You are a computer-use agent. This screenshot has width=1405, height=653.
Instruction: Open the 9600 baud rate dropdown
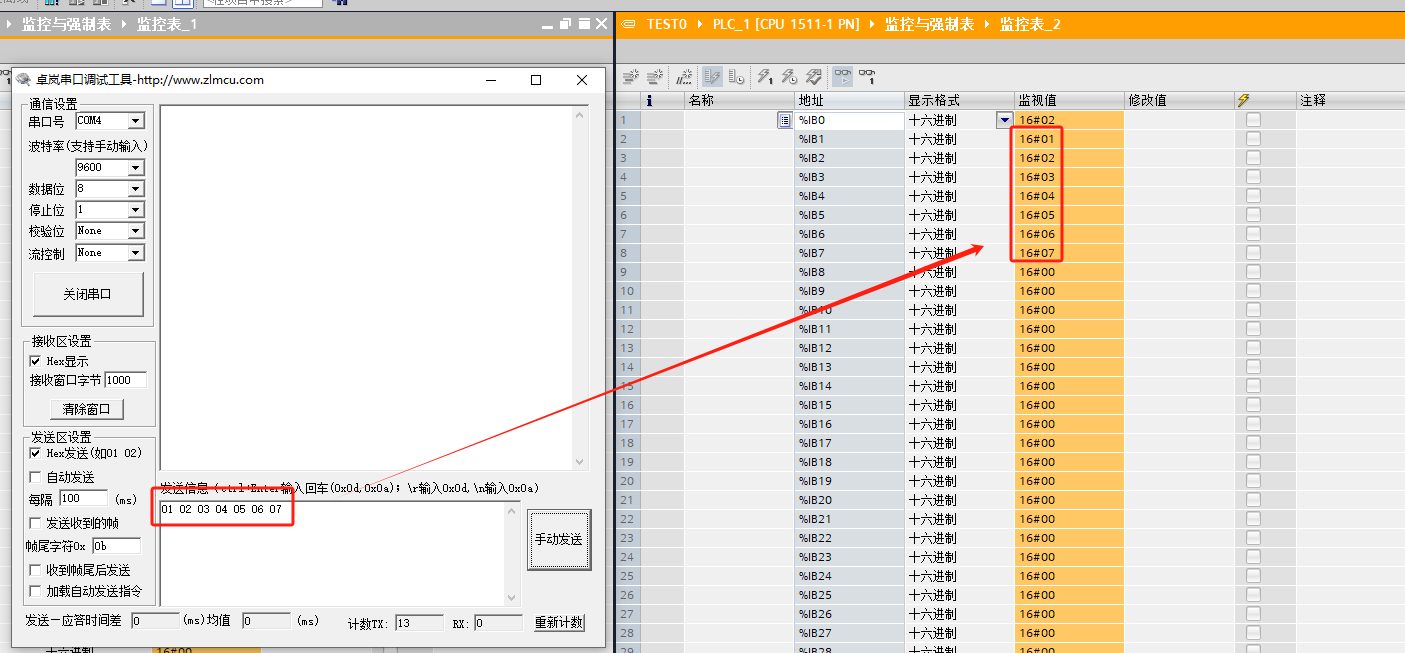pyautogui.click(x=136, y=168)
